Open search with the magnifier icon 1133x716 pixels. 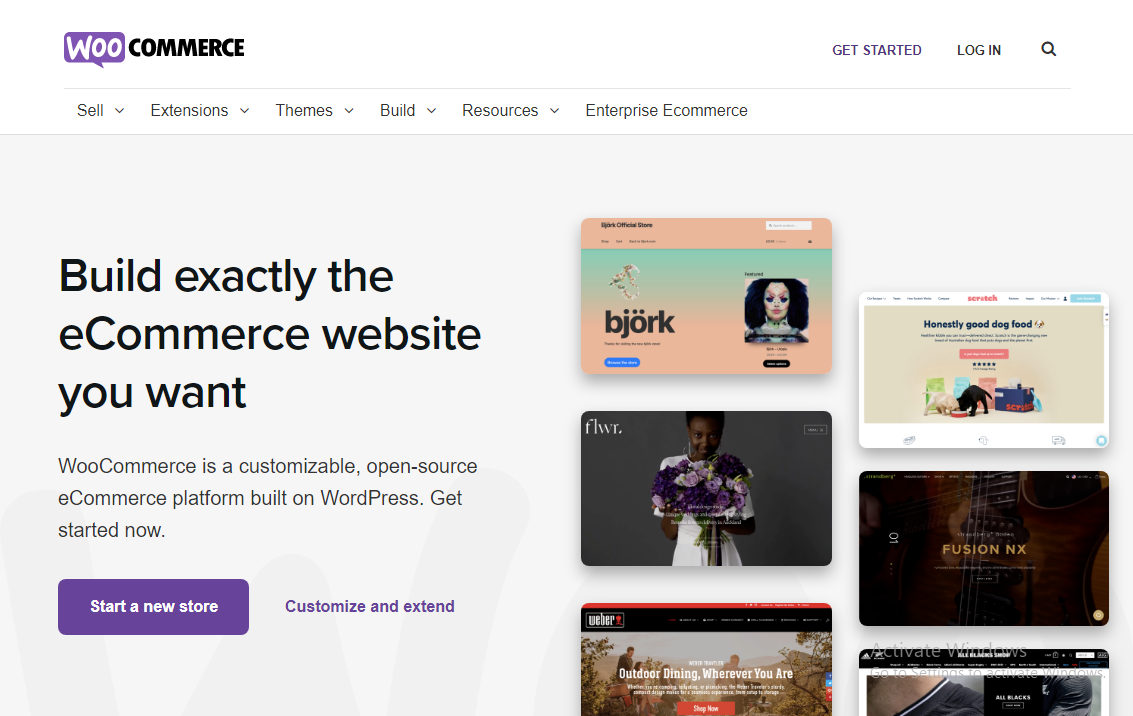[1048, 49]
